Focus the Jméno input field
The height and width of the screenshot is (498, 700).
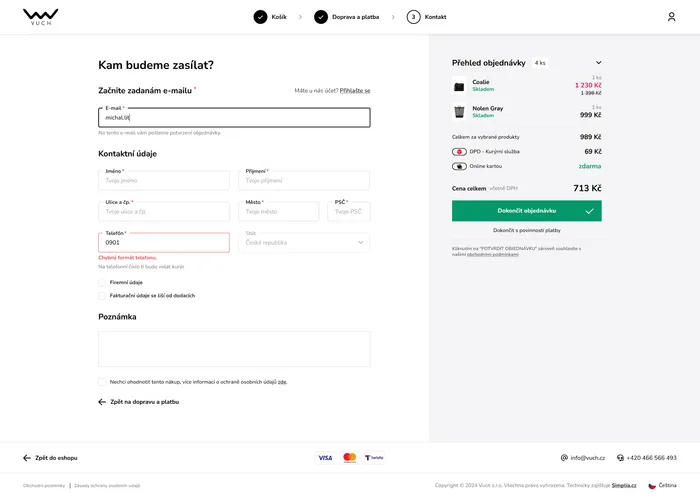(x=164, y=181)
